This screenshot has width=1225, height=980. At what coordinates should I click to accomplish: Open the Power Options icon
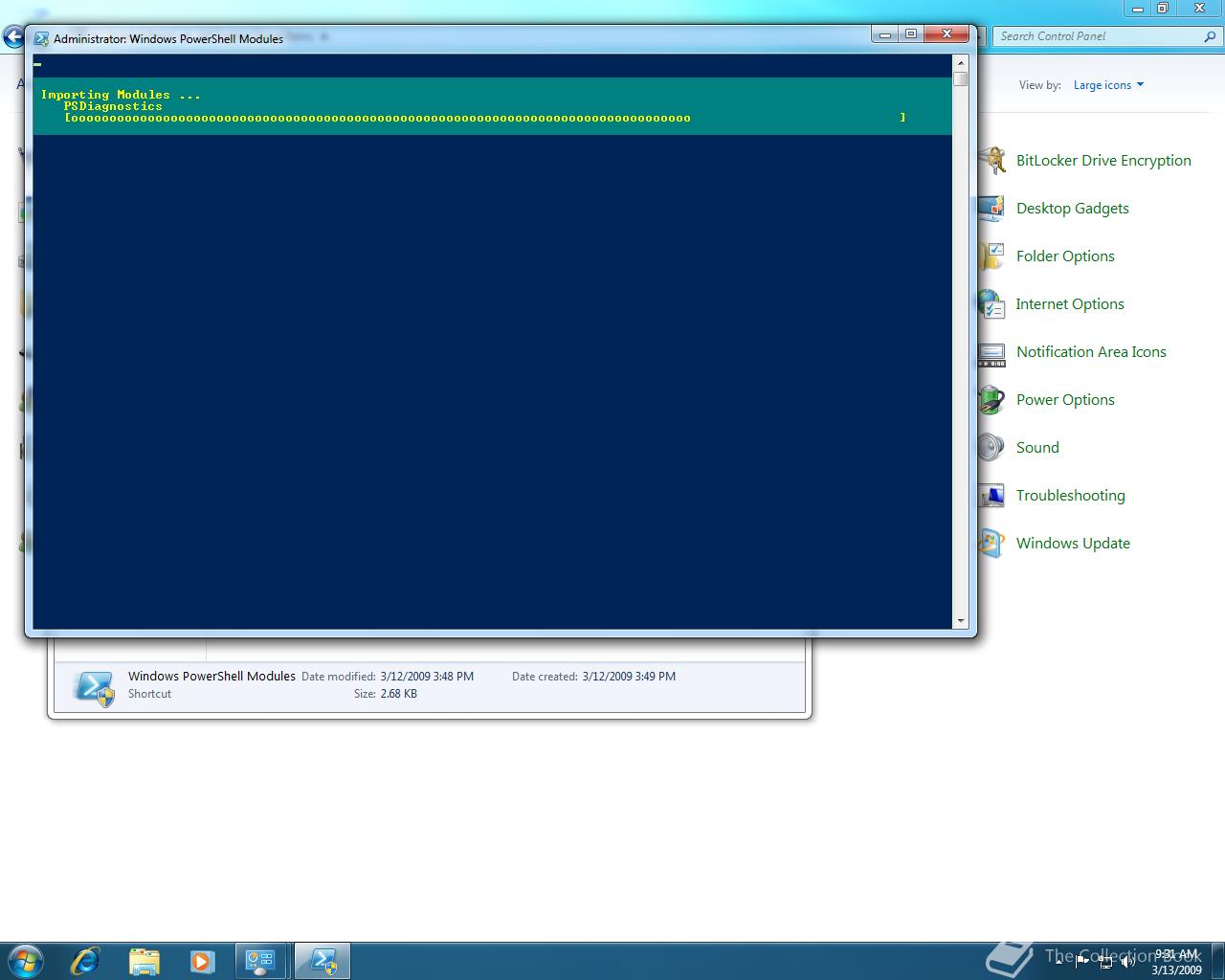coord(991,400)
